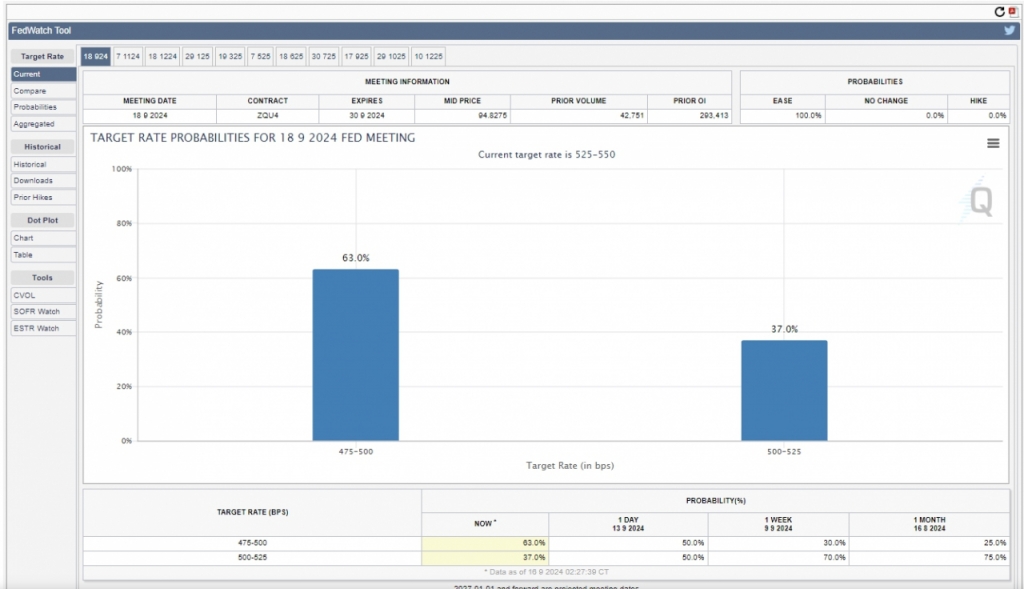1024x589 pixels.
Task: Click the QuikStrike Q logo watermark
Action: click(x=980, y=202)
